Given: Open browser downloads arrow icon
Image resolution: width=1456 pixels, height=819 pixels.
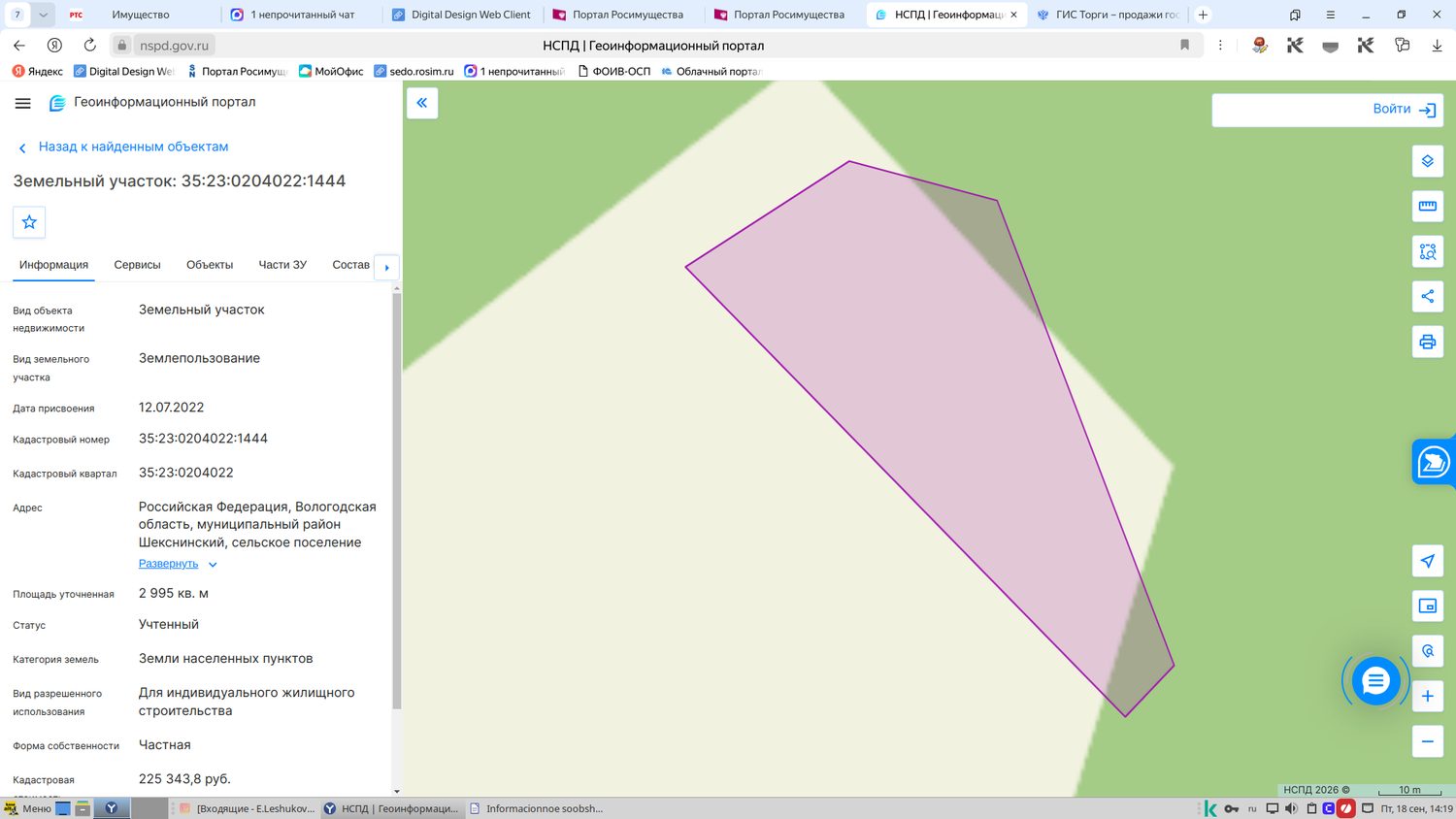Looking at the screenshot, I should (1437, 45).
